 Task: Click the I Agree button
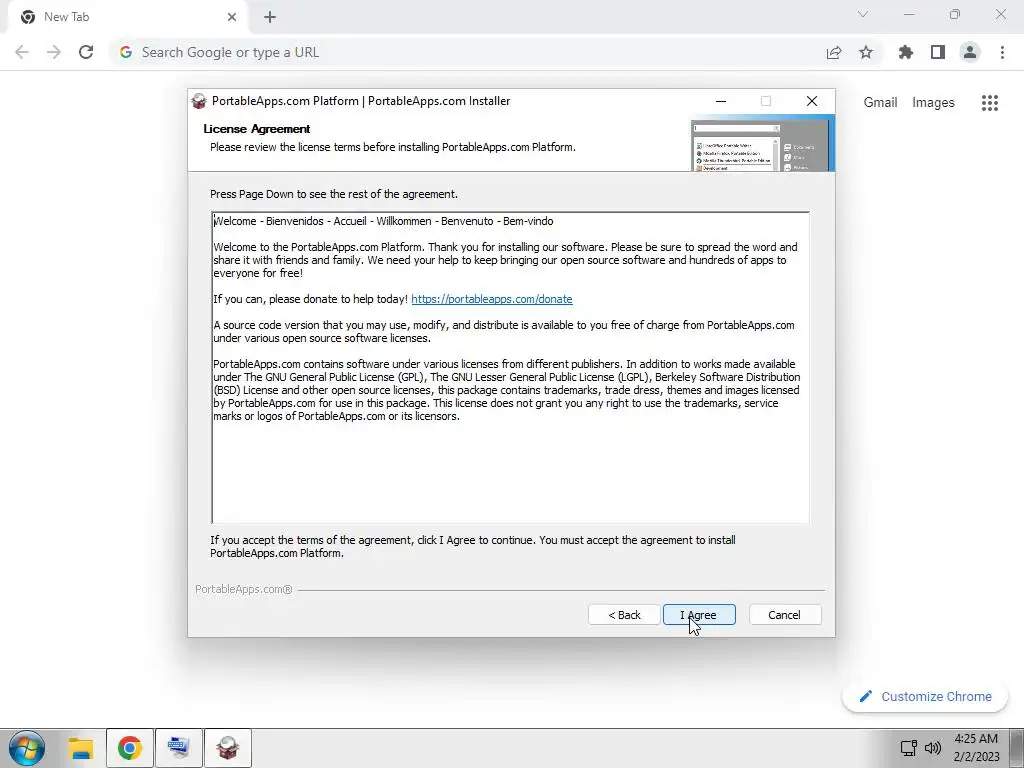[699, 615]
